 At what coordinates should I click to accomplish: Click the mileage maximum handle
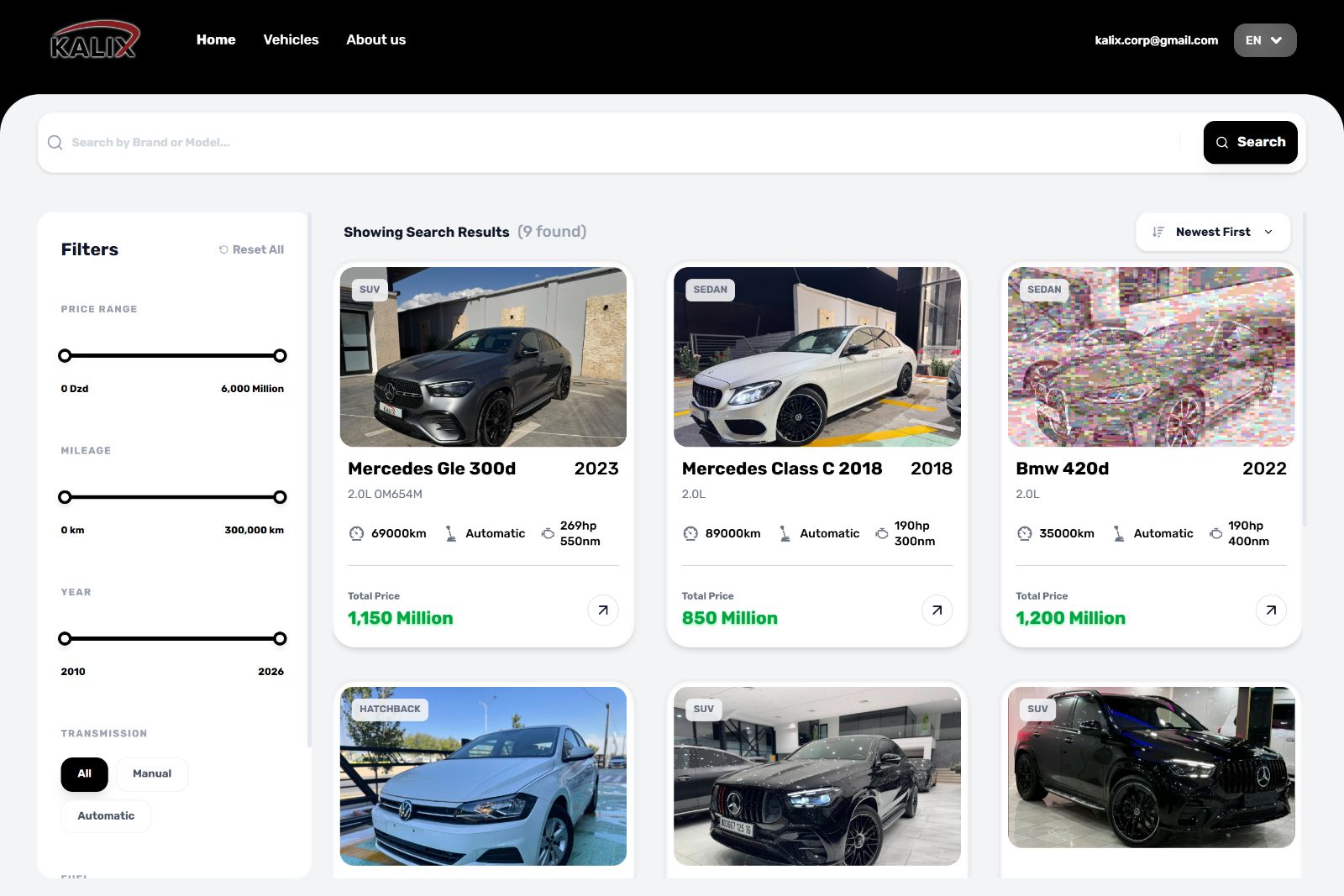click(x=280, y=497)
